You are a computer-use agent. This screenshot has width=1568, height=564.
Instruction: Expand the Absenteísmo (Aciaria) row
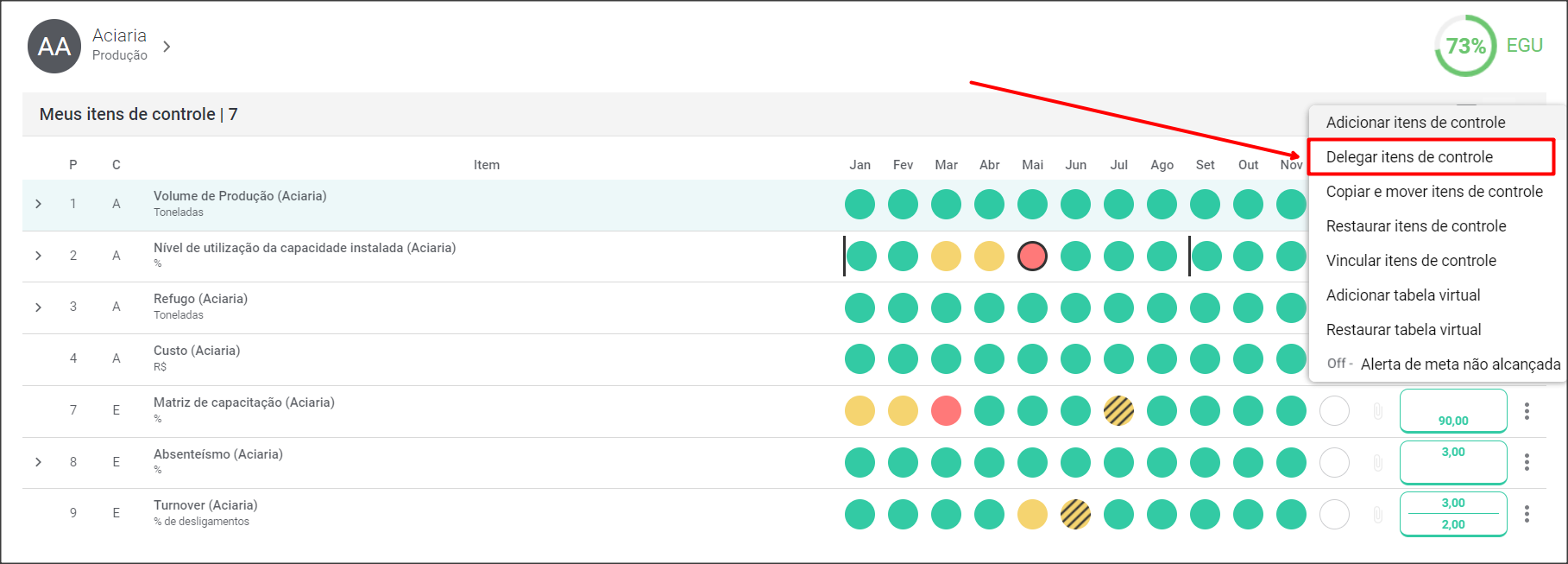click(x=39, y=462)
